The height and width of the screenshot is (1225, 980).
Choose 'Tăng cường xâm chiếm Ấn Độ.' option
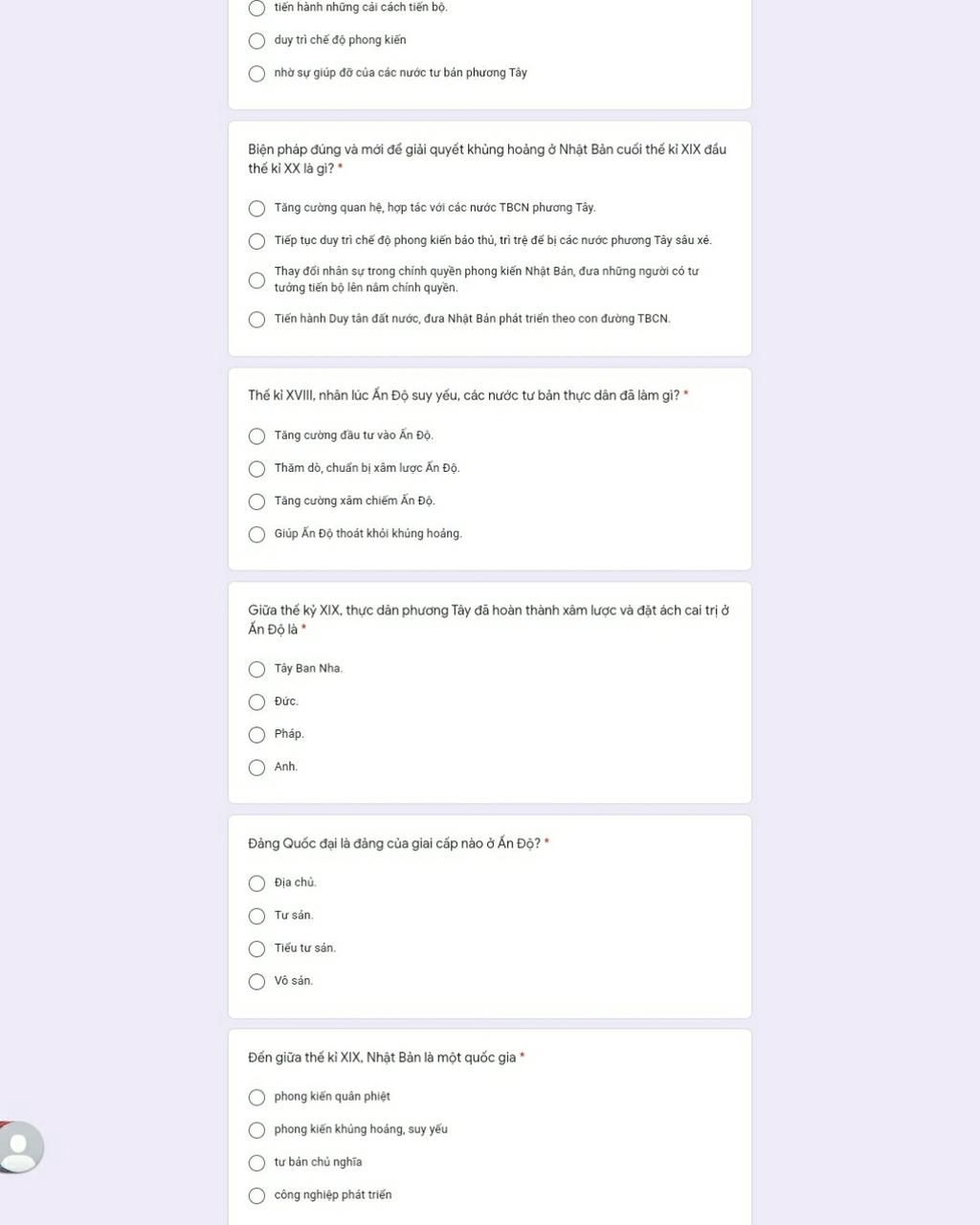point(256,501)
